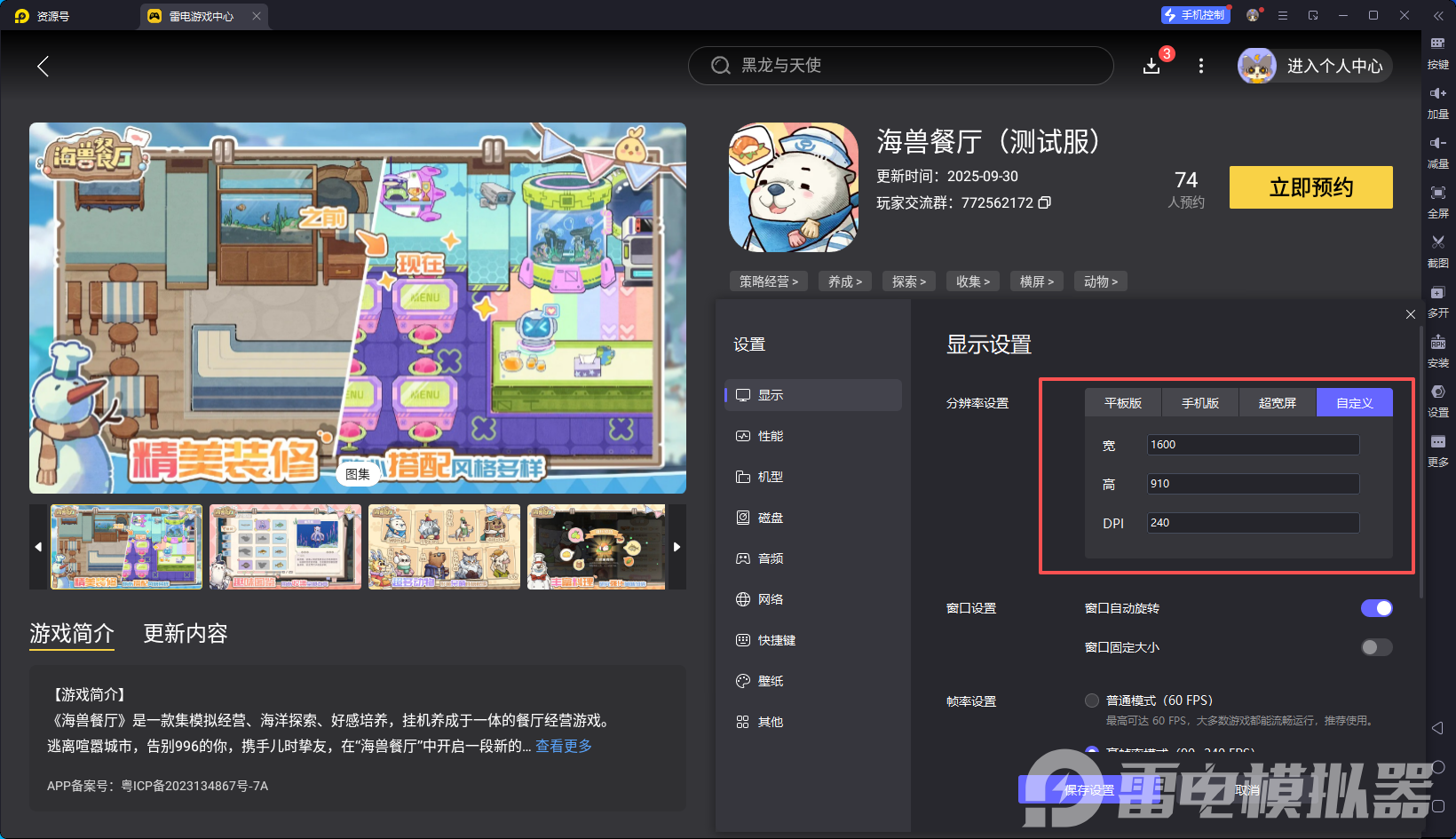Click the back arrow icon
1456x839 pixels.
(43, 66)
